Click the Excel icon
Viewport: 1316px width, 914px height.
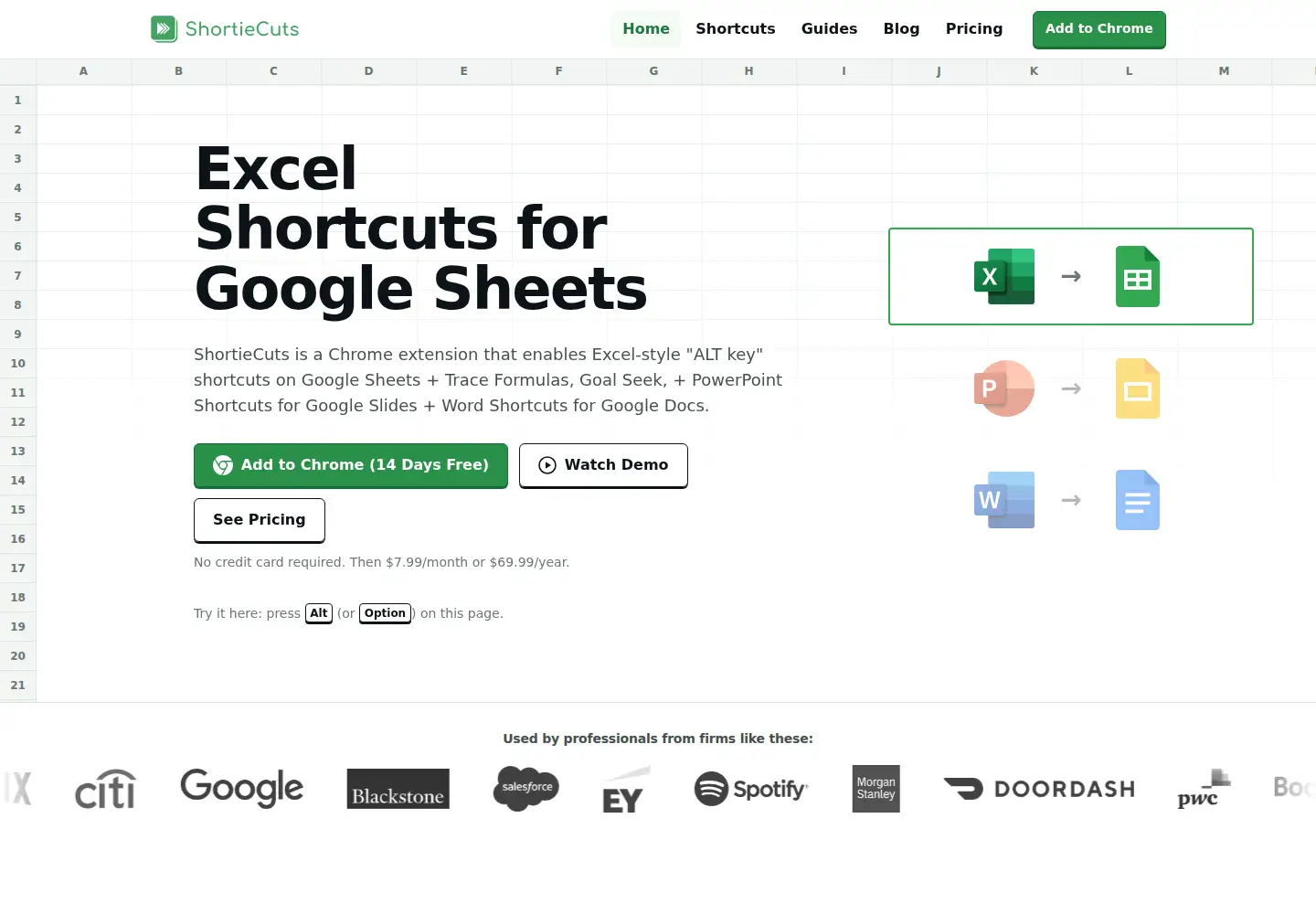coord(1004,276)
